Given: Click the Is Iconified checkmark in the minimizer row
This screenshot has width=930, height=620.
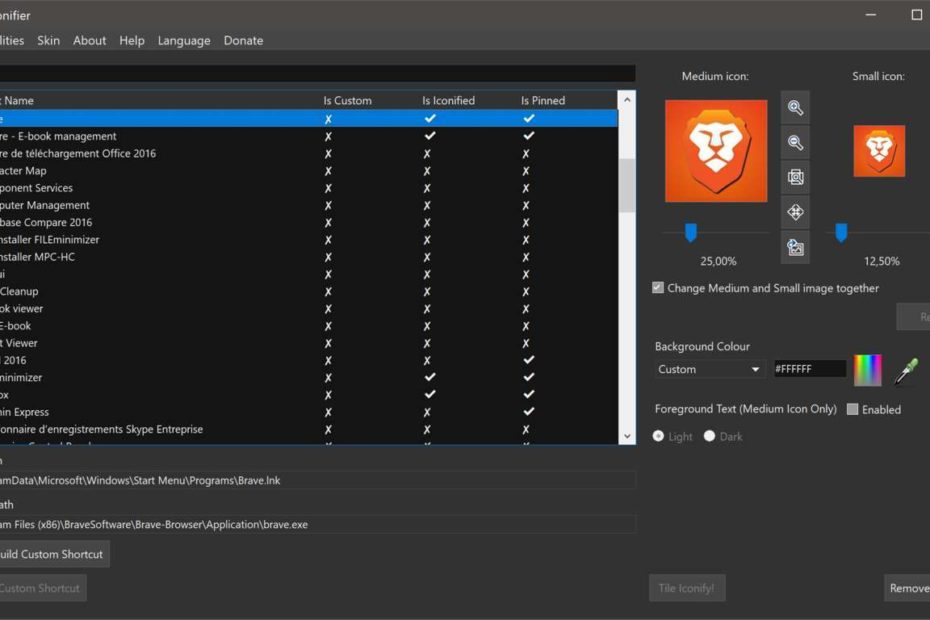Looking at the screenshot, I should tap(430, 377).
